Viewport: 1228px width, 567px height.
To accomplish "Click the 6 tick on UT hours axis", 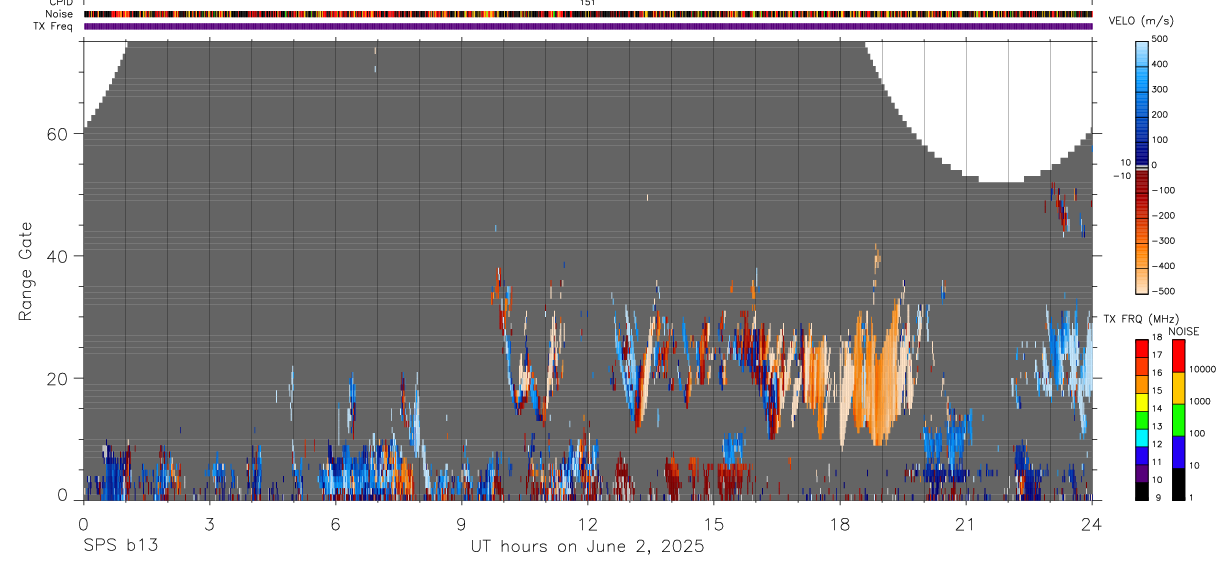I will click(x=335, y=524).
